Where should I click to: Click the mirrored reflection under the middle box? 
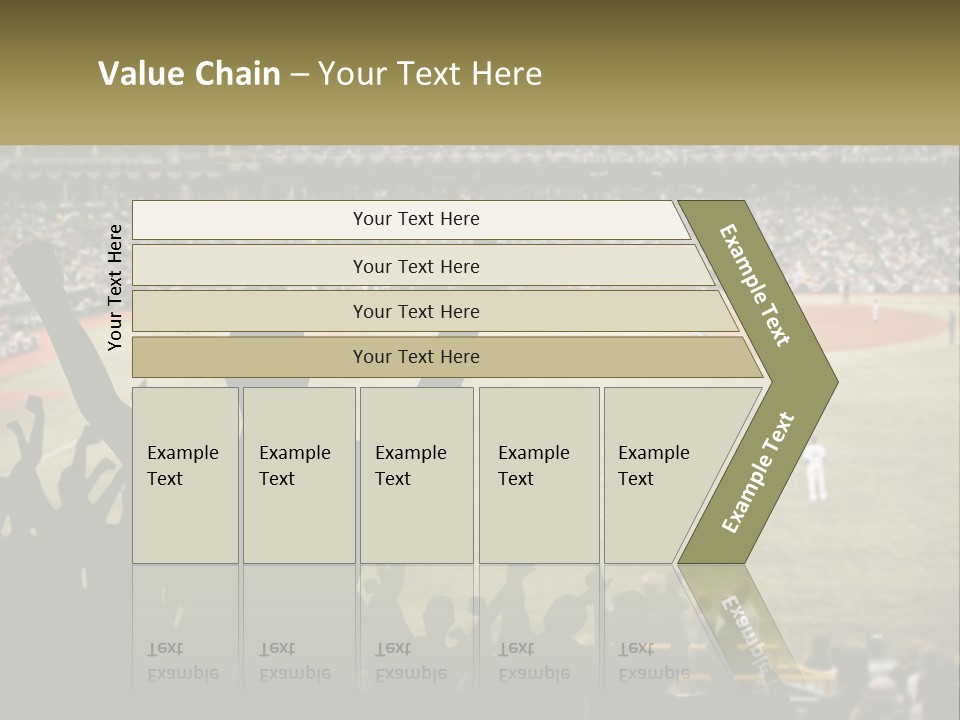pyautogui.click(x=416, y=640)
